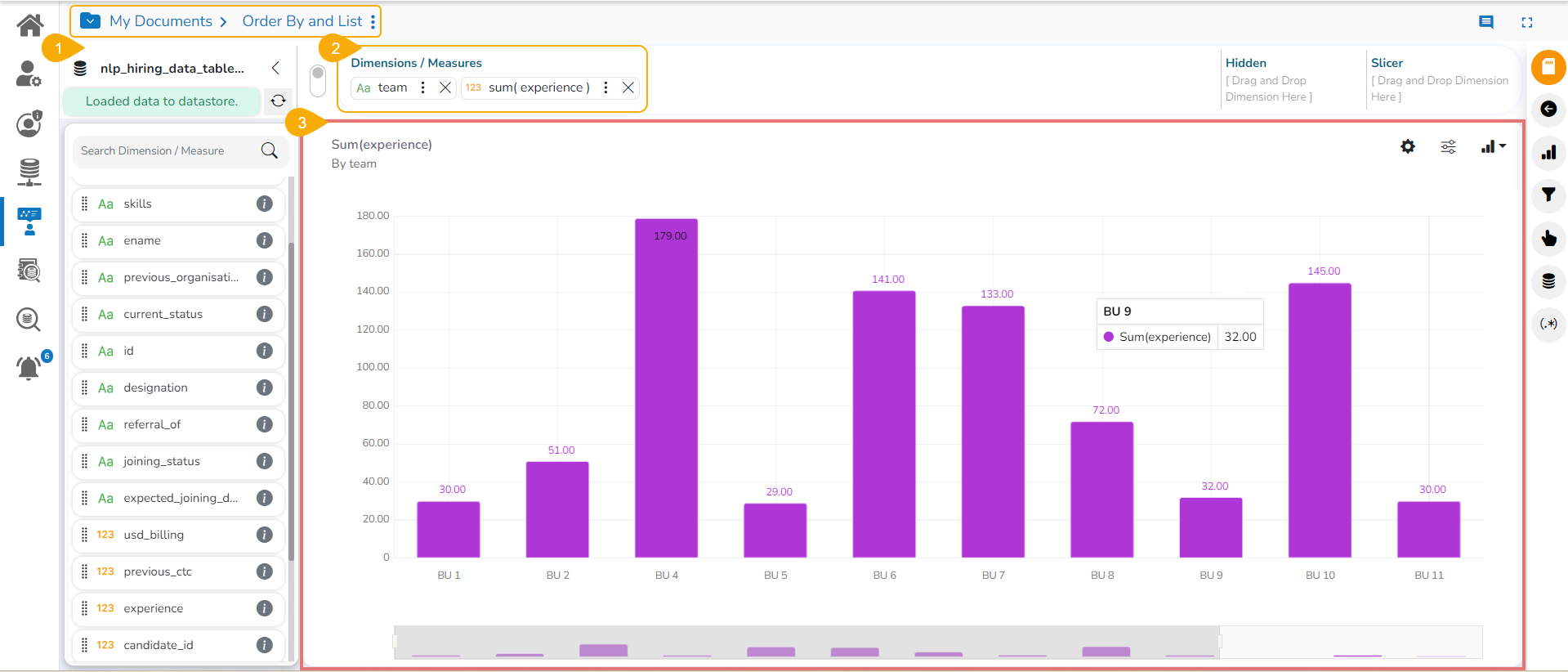Open the comments chat icon

[1486, 22]
